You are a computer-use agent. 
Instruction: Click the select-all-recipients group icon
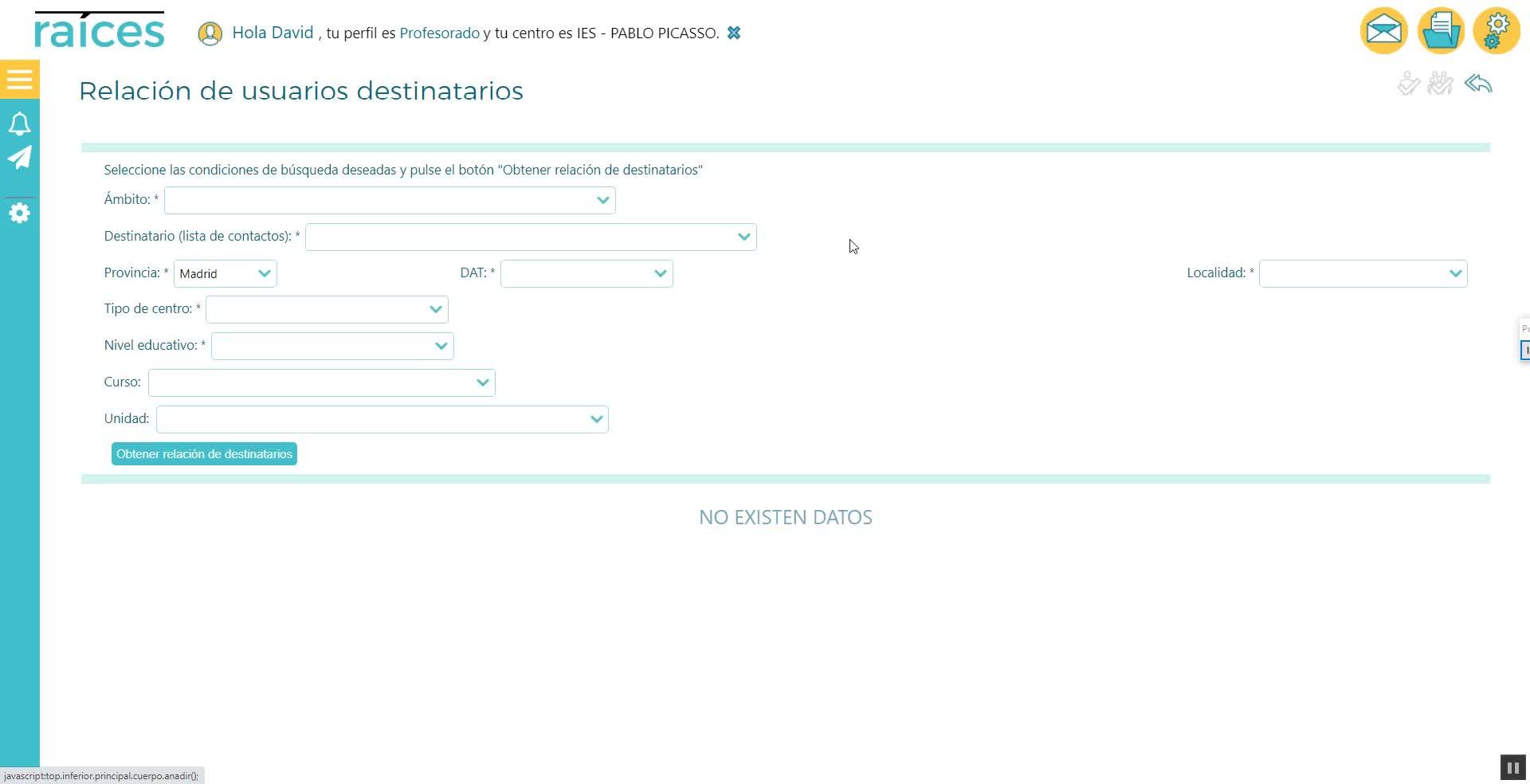(1441, 84)
